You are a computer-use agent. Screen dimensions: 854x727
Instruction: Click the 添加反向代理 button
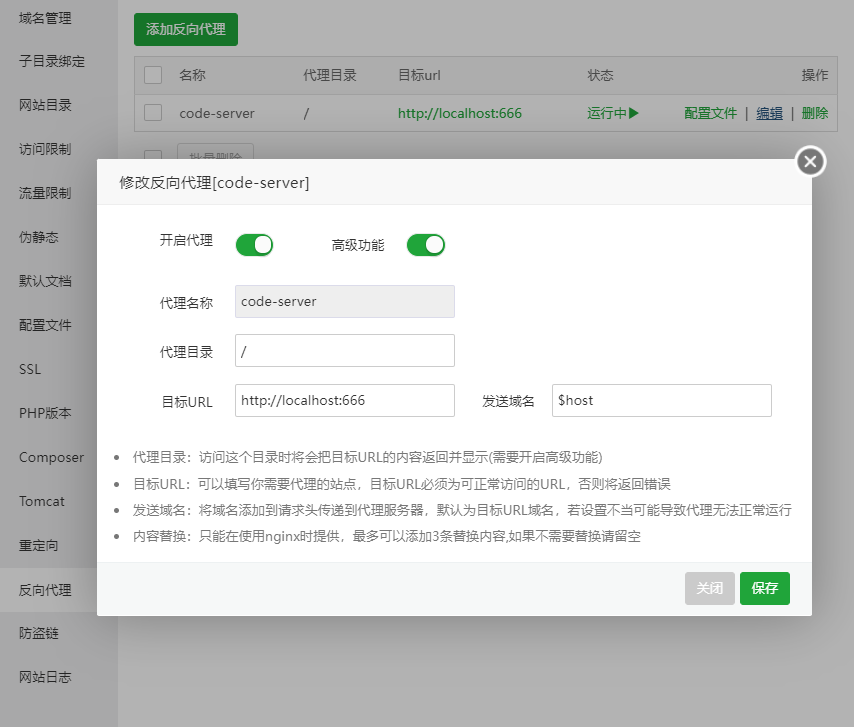click(186, 29)
